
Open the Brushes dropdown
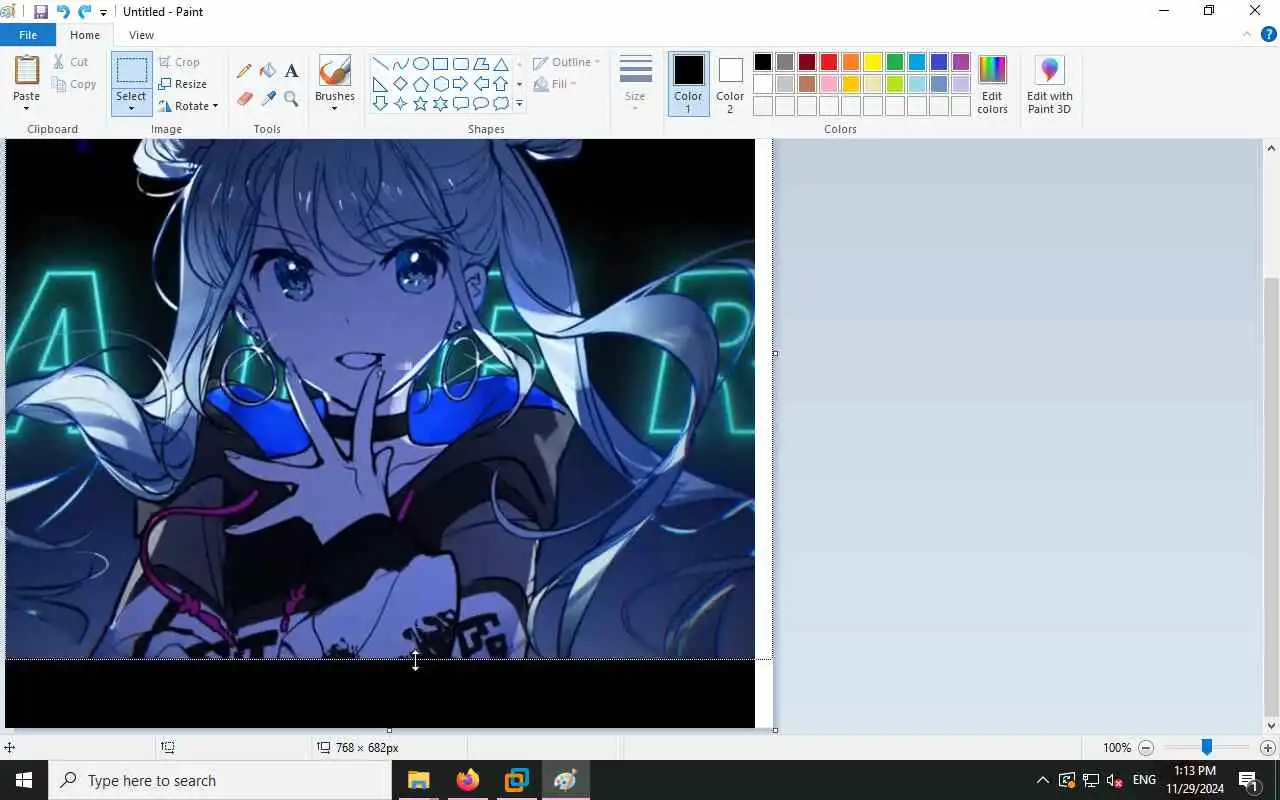pyautogui.click(x=335, y=84)
